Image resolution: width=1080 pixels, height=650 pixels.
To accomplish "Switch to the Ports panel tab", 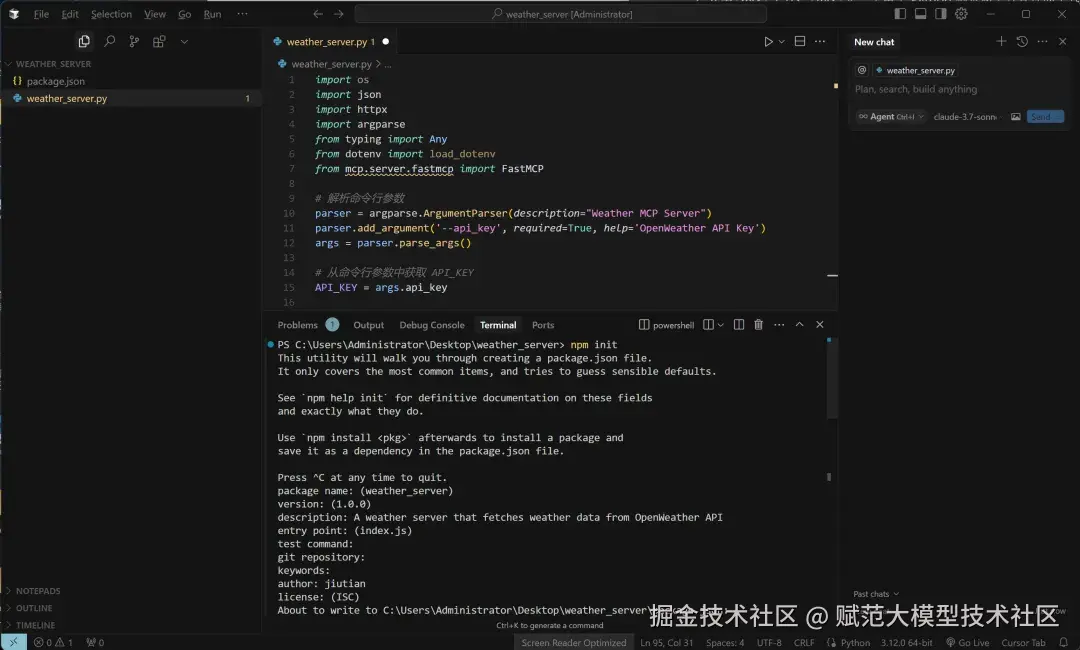I will point(543,325).
